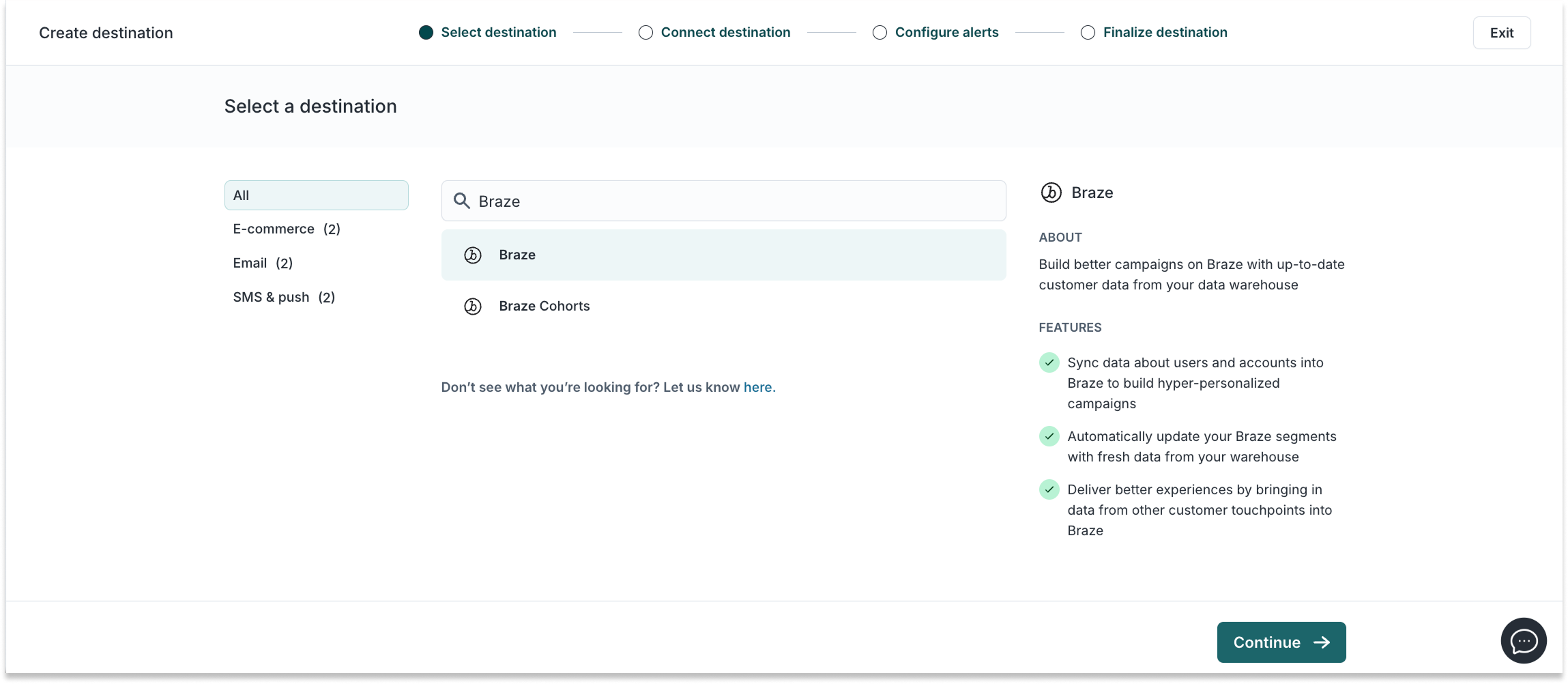Click the search magnifier icon
The height and width of the screenshot is (684, 1568).
point(462,201)
